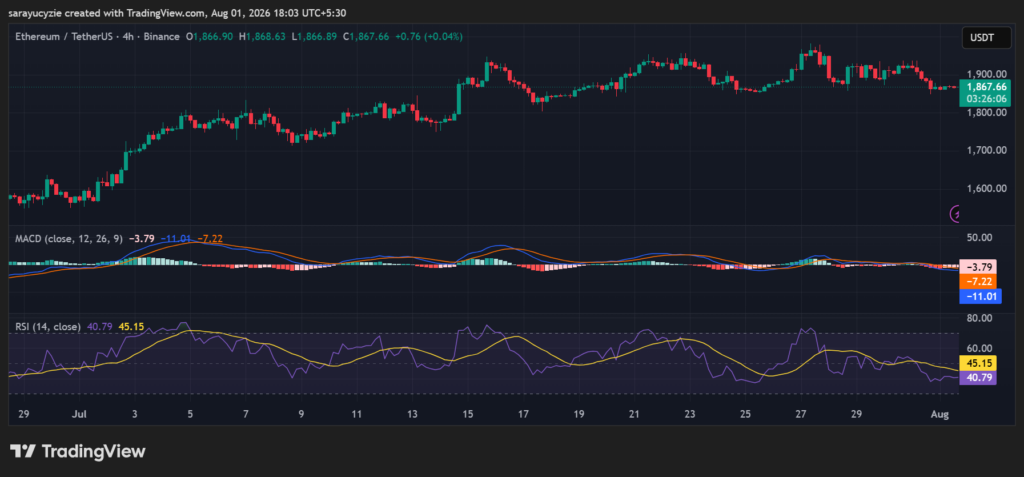1024x477 pixels.
Task: Click the 11 date label on time axis
Action: pyautogui.click(x=357, y=414)
